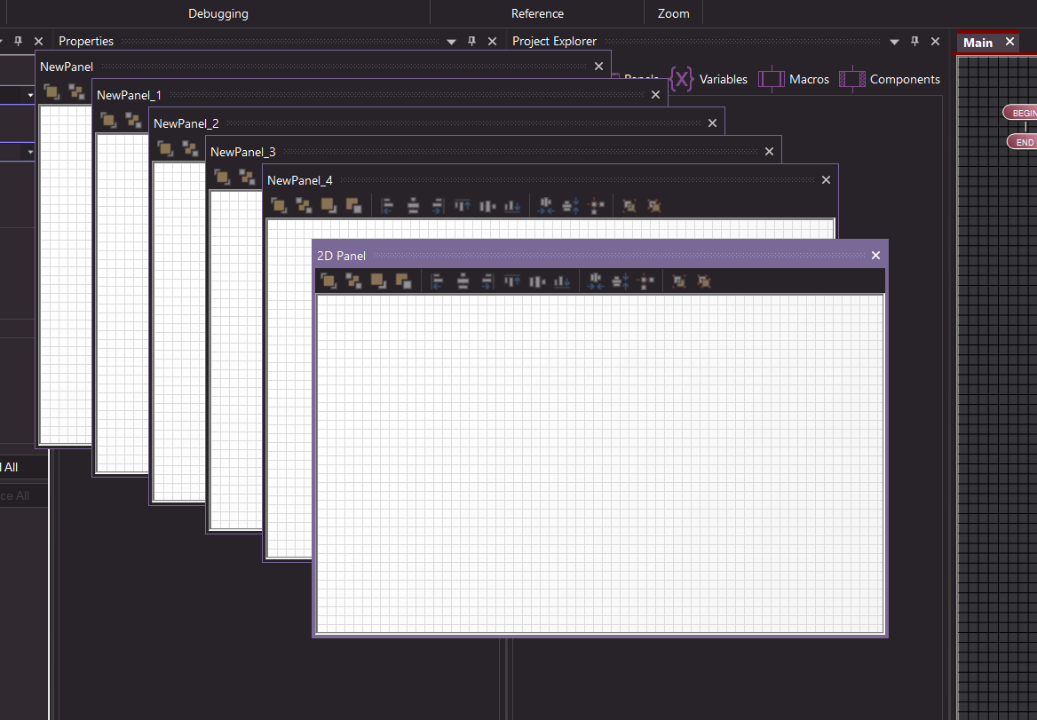Open Project Explorer window options dropdown

894,42
